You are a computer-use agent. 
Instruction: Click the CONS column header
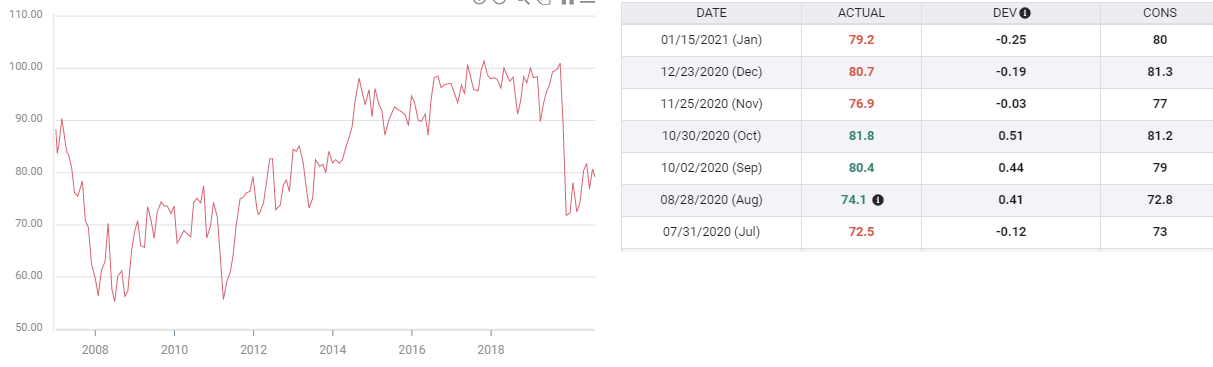tap(1160, 13)
